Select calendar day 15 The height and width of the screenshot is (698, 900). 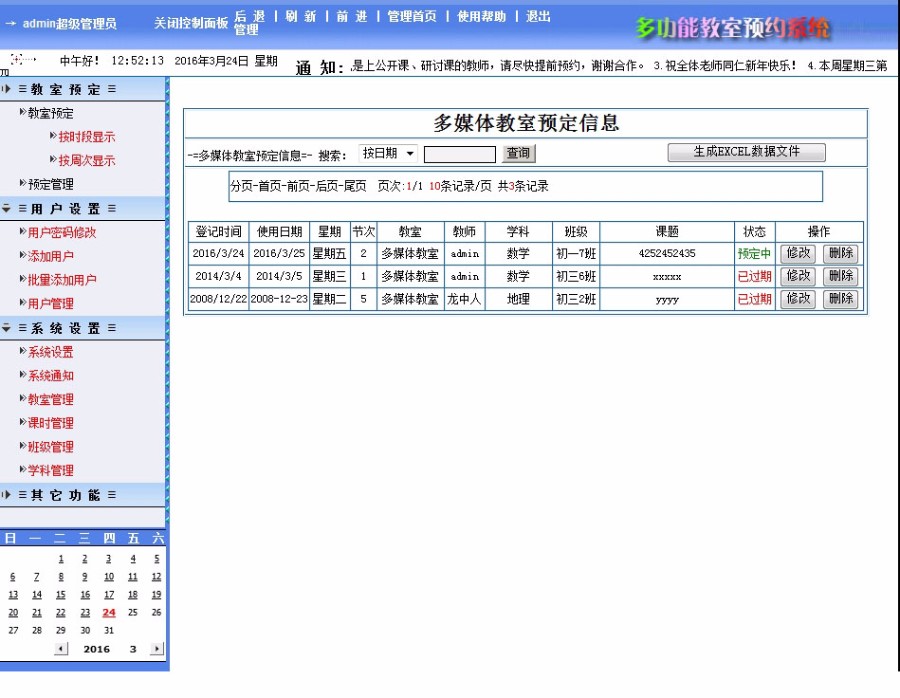coord(61,595)
